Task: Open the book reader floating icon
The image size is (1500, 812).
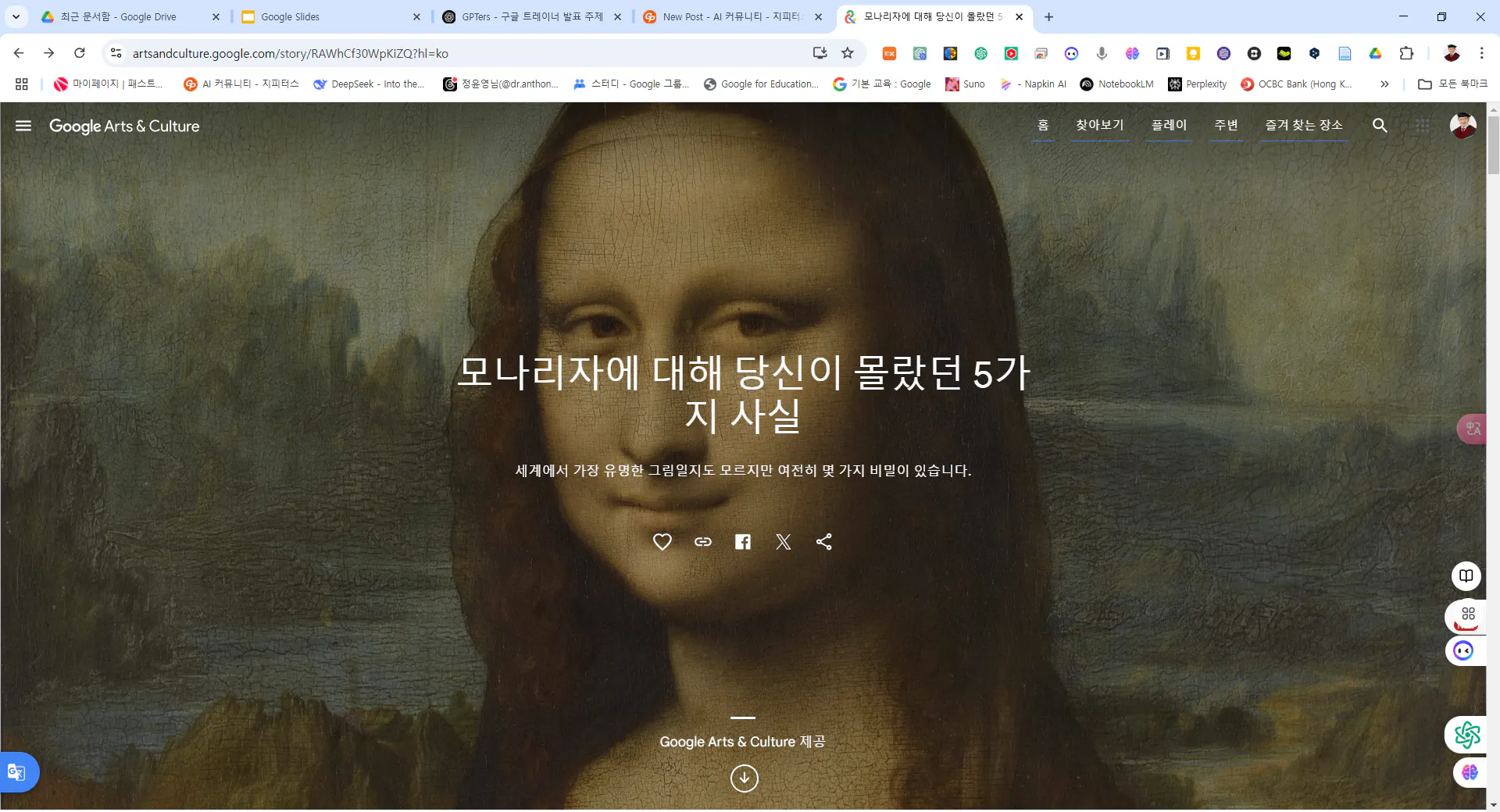Action: [x=1466, y=576]
